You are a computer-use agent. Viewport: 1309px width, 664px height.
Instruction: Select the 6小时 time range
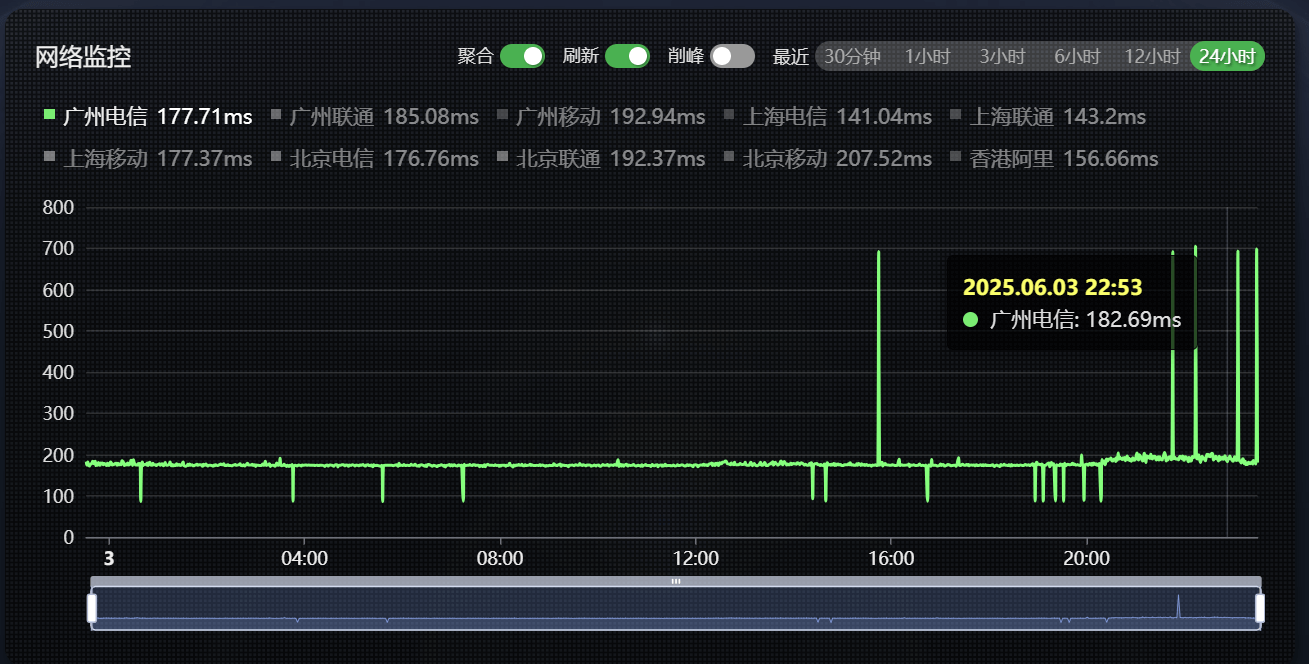1077,57
